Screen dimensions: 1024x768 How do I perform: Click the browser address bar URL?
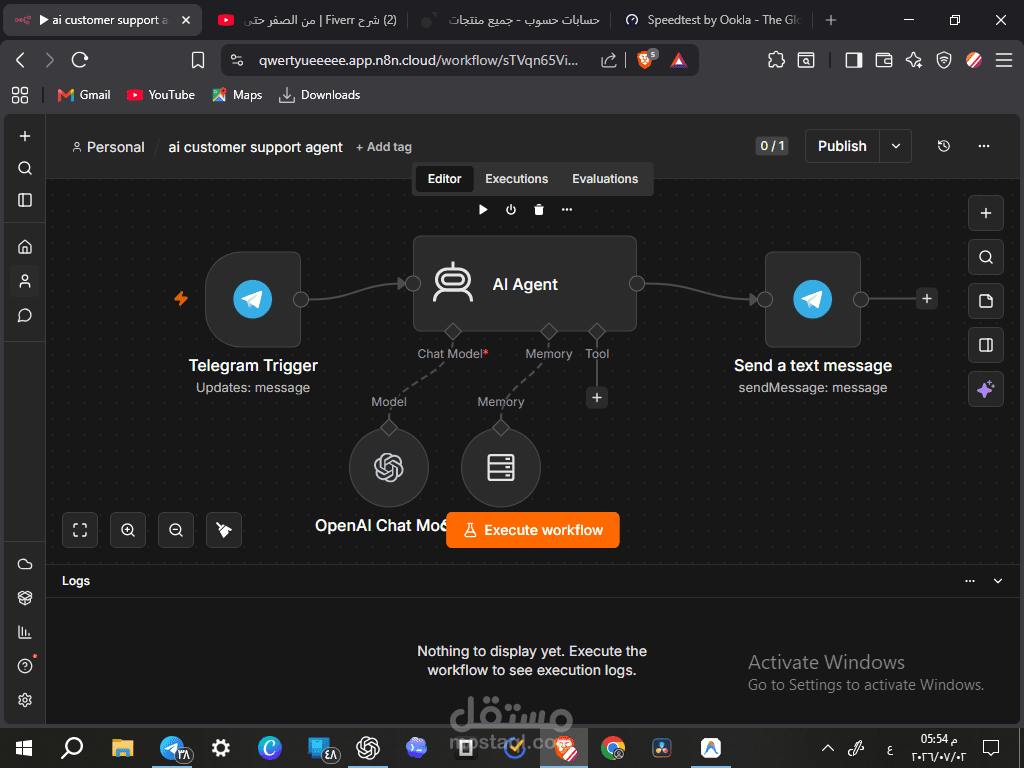click(418, 61)
